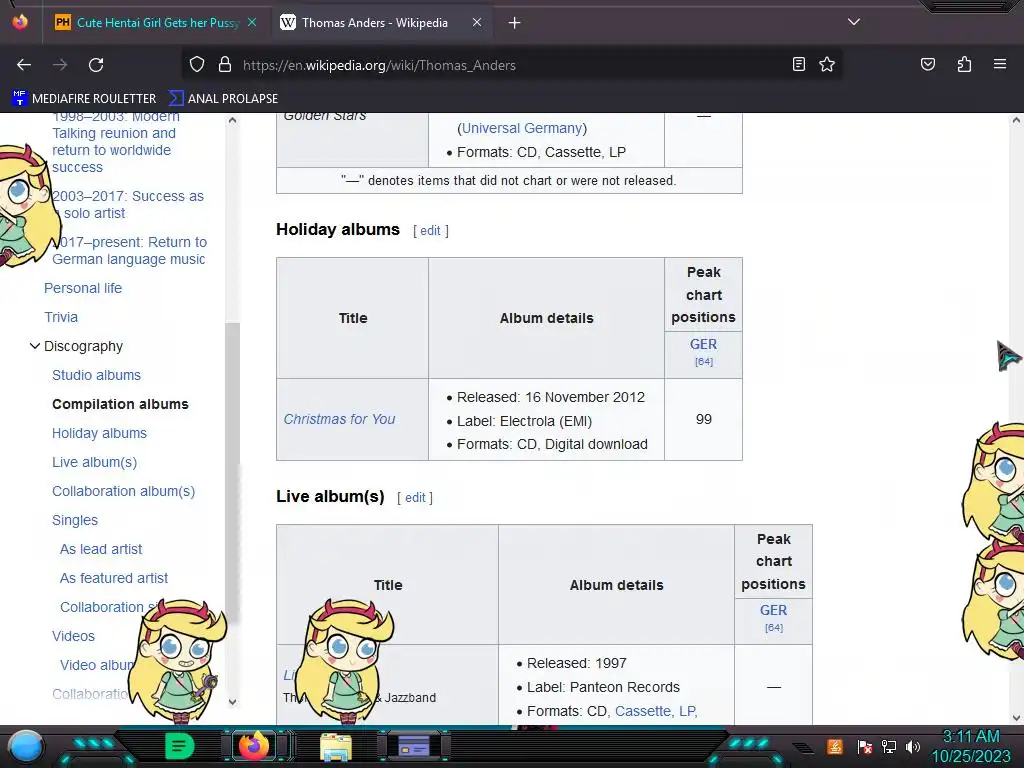Edit the Holiday albums section
The image size is (1024, 768).
click(430, 231)
